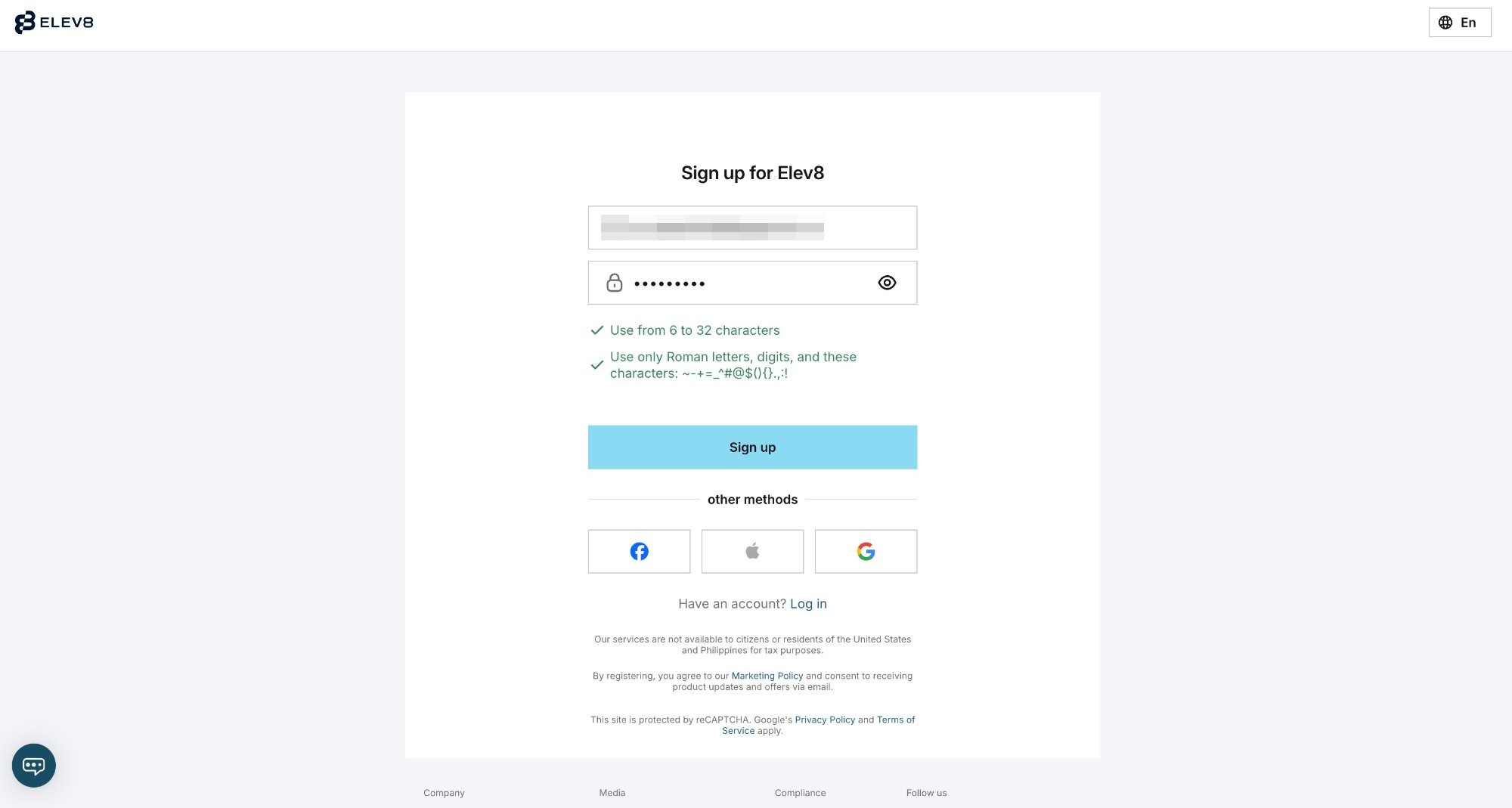
Task: Click the globe icon in the top bar
Action: tap(1446, 22)
